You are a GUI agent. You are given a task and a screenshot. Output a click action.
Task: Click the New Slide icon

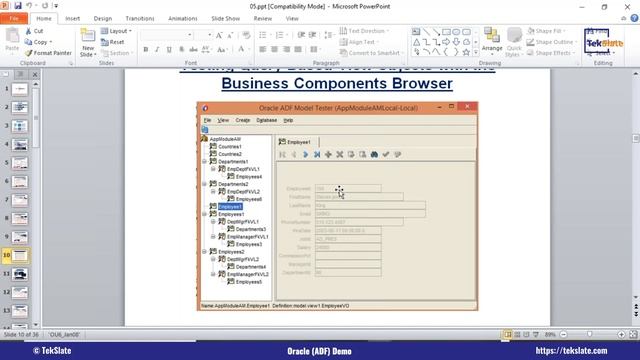87,36
